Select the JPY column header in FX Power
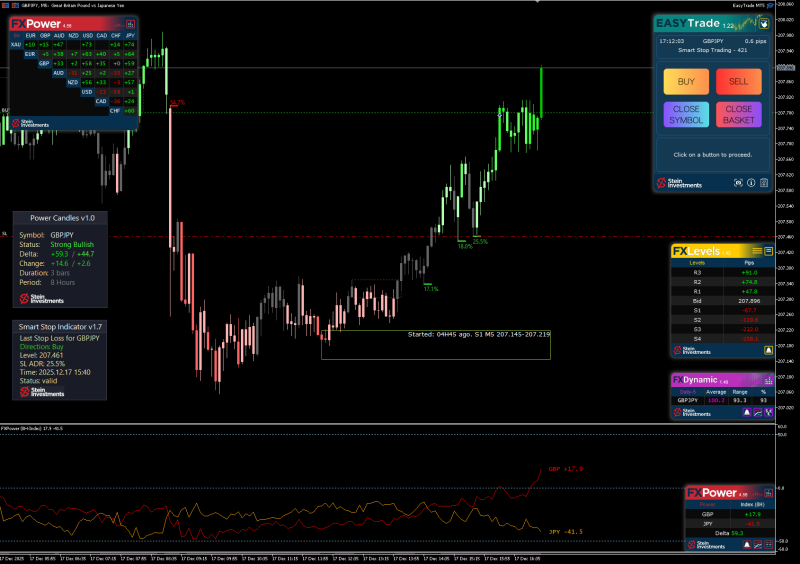Screen dimensions: 800x564 130,36
